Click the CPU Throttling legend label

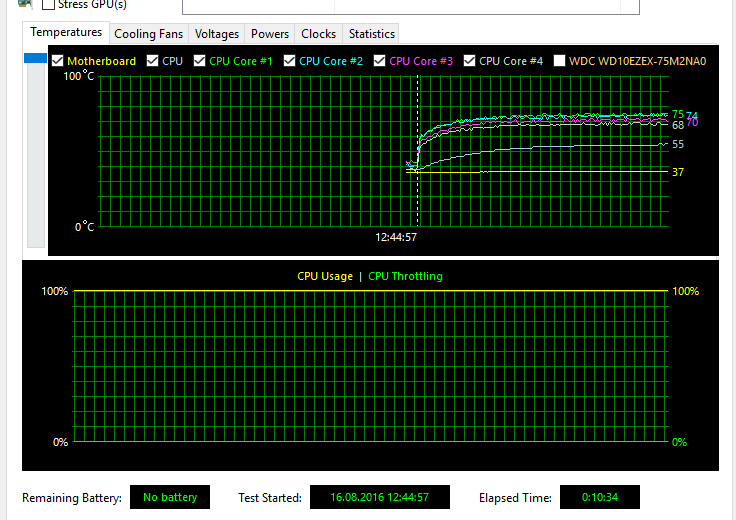(x=405, y=276)
